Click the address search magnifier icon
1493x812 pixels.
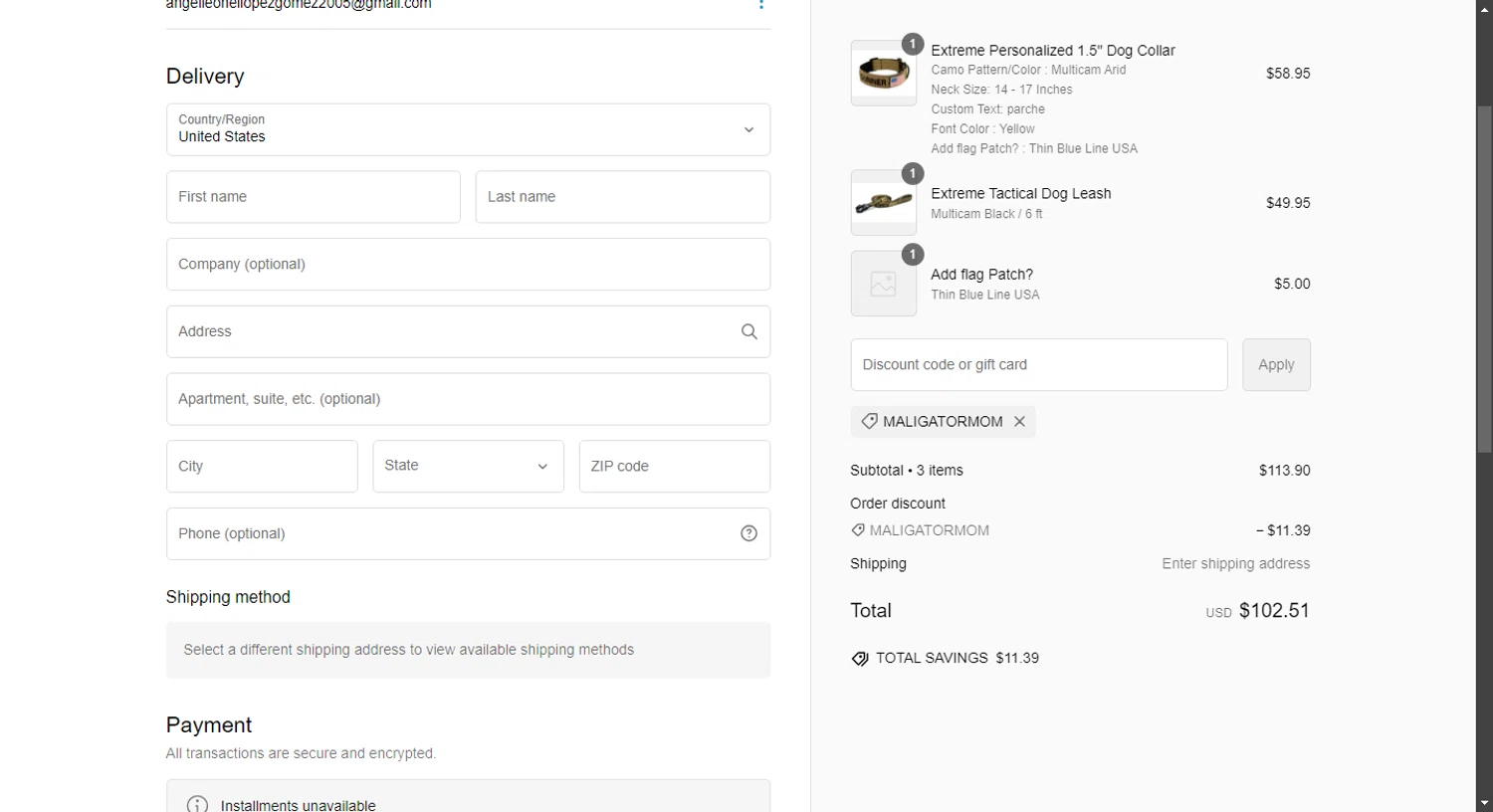pyautogui.click(x=748, y=331)
